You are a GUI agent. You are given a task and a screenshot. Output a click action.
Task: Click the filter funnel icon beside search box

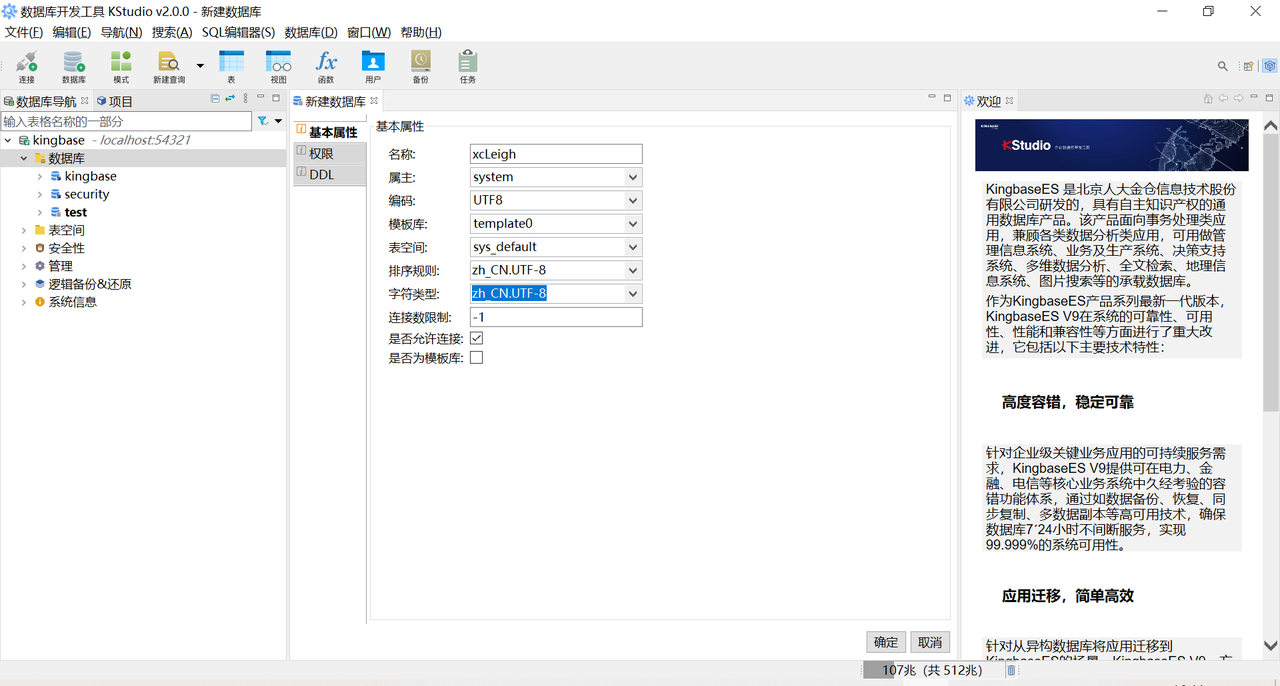click(x=263, y=121)
